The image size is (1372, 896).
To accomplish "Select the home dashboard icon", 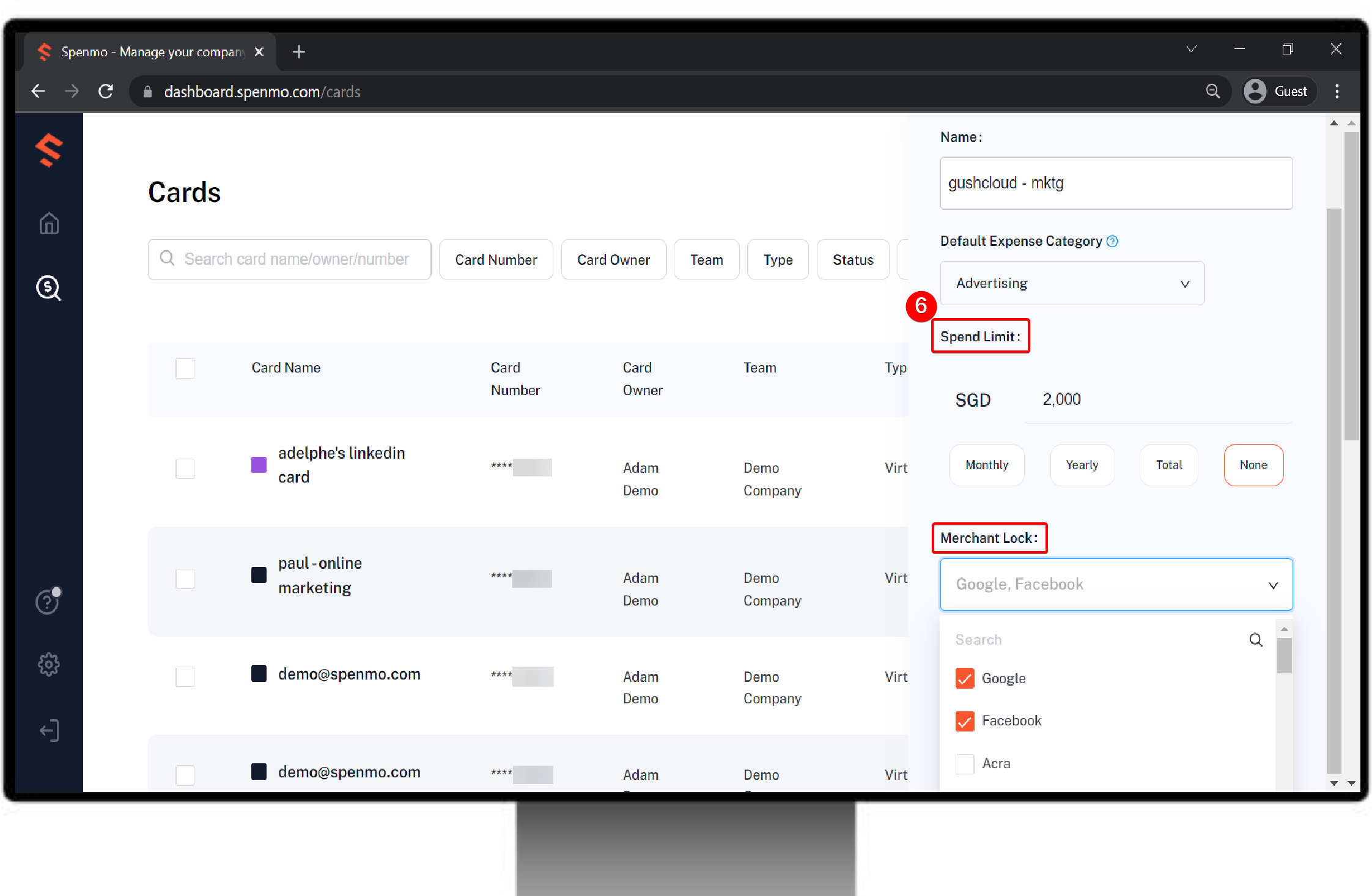I will (x=50, y=222).
